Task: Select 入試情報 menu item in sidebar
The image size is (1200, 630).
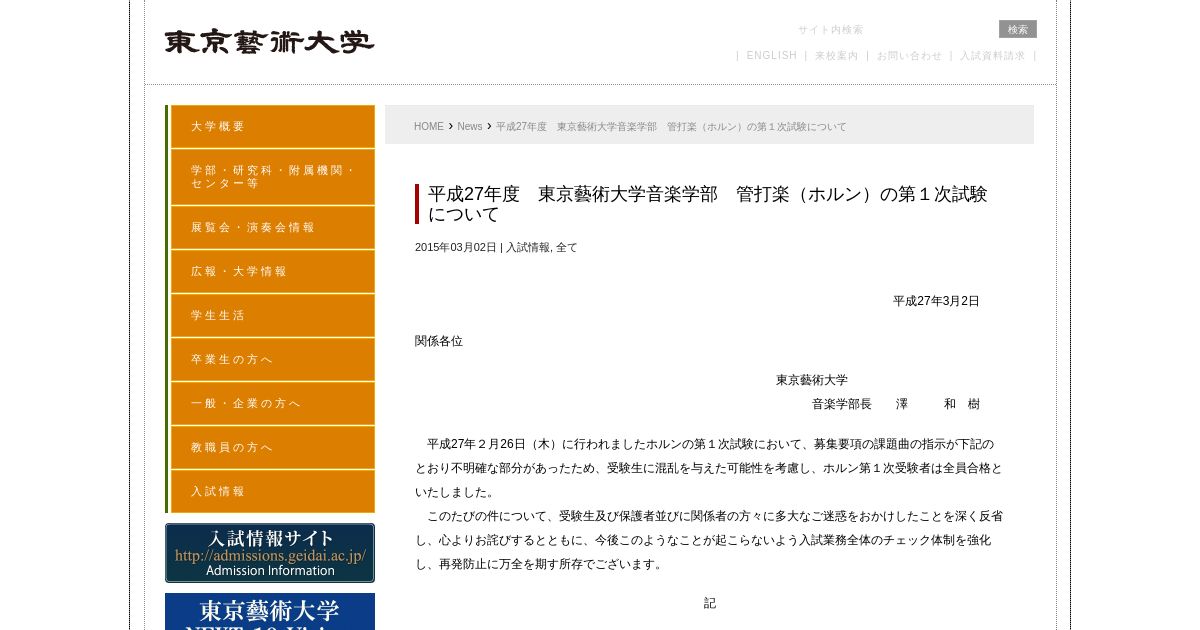Action: 272,492
